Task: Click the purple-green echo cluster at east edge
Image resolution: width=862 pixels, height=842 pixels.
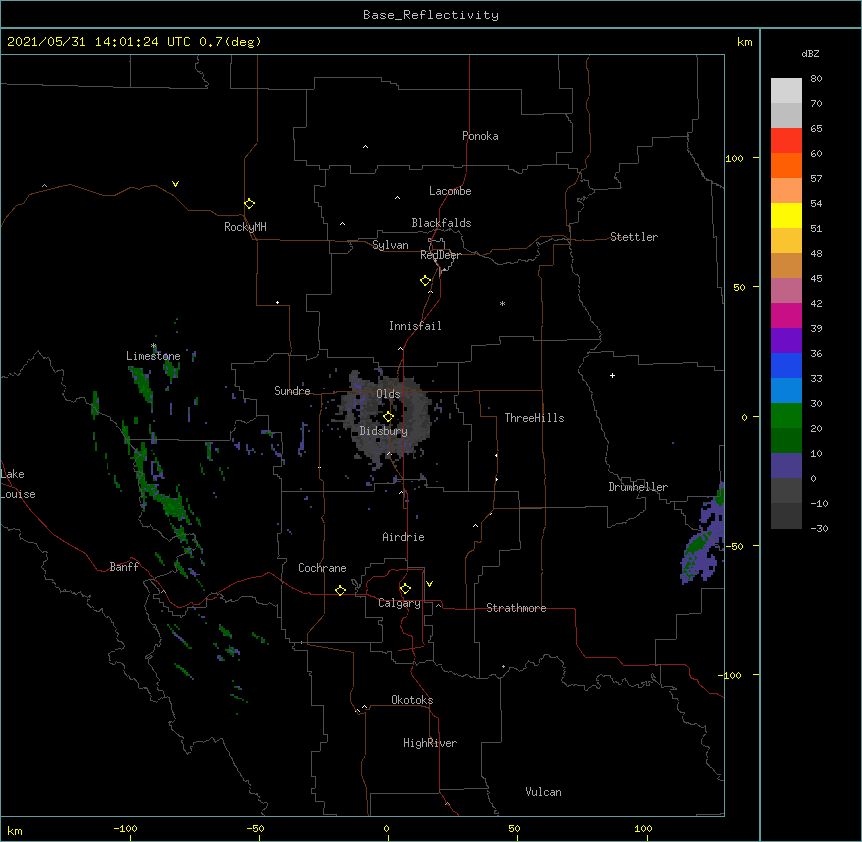Action: point(703,534)
